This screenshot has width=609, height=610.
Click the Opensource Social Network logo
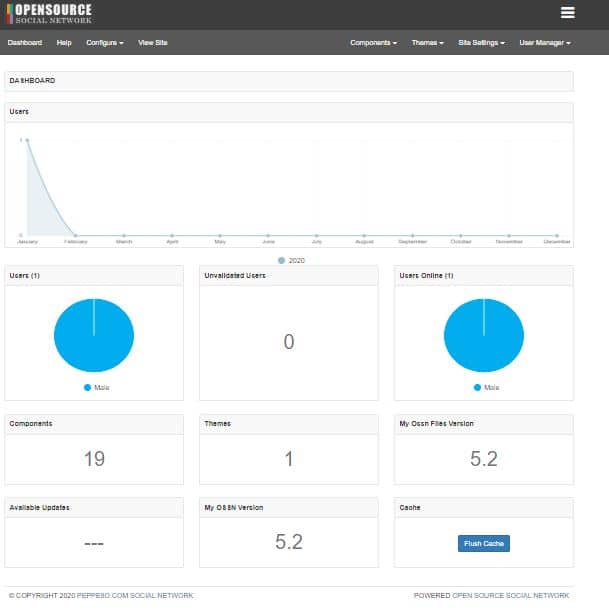tap(49, 14)
